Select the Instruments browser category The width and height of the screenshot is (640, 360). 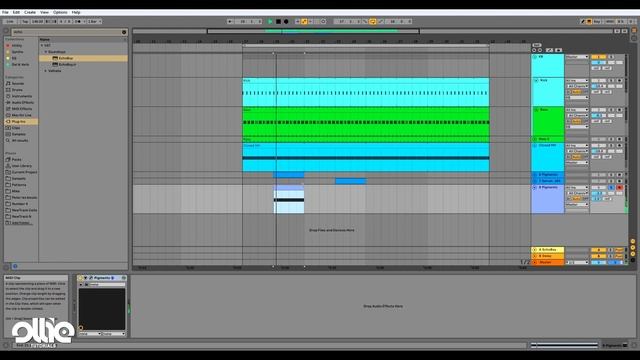click(x=21, y=96)
